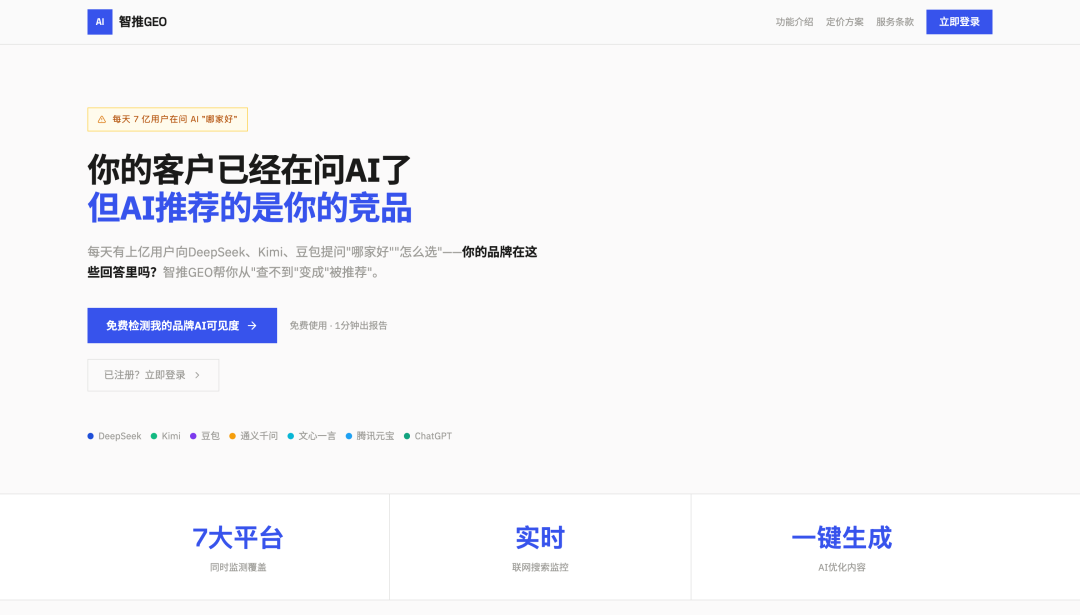
Task: Open the 定价方案 navigation item
Action: [844, 22]
